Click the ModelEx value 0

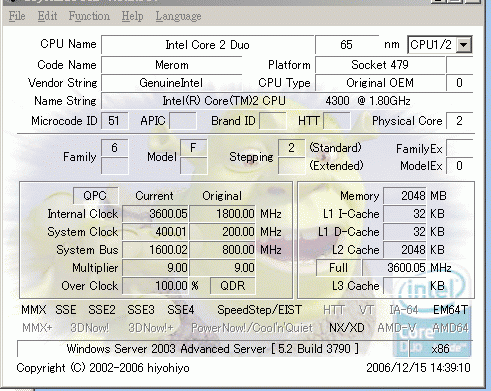459,166
